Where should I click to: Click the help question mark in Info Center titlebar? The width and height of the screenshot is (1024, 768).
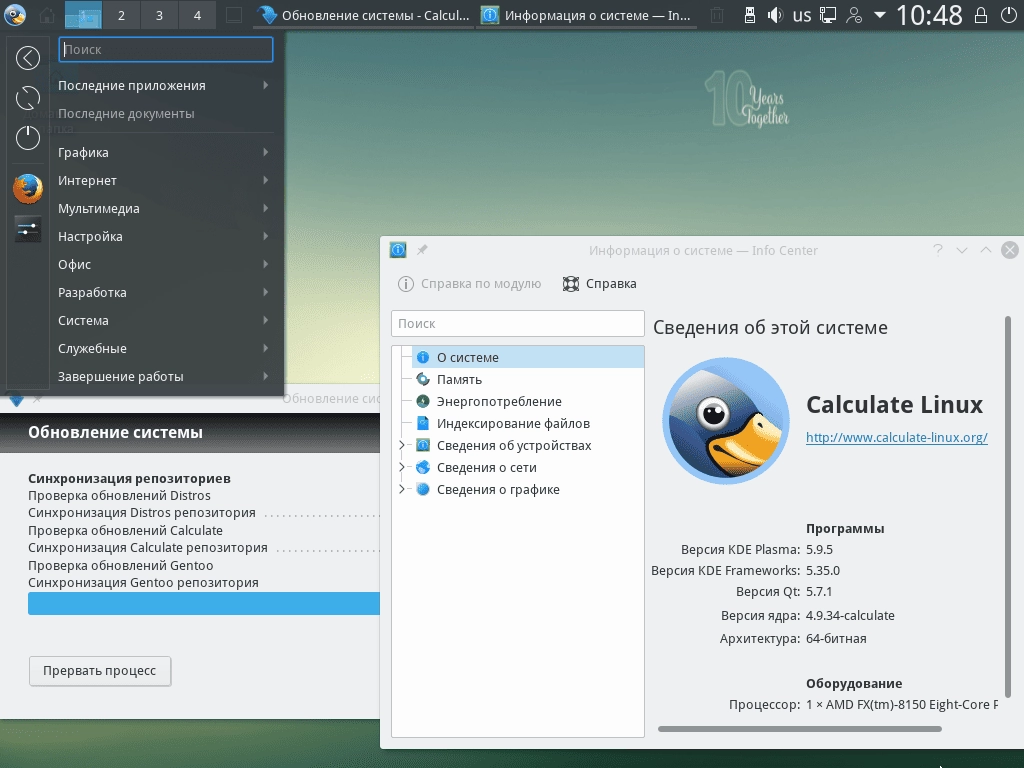[x=938, y=250]
